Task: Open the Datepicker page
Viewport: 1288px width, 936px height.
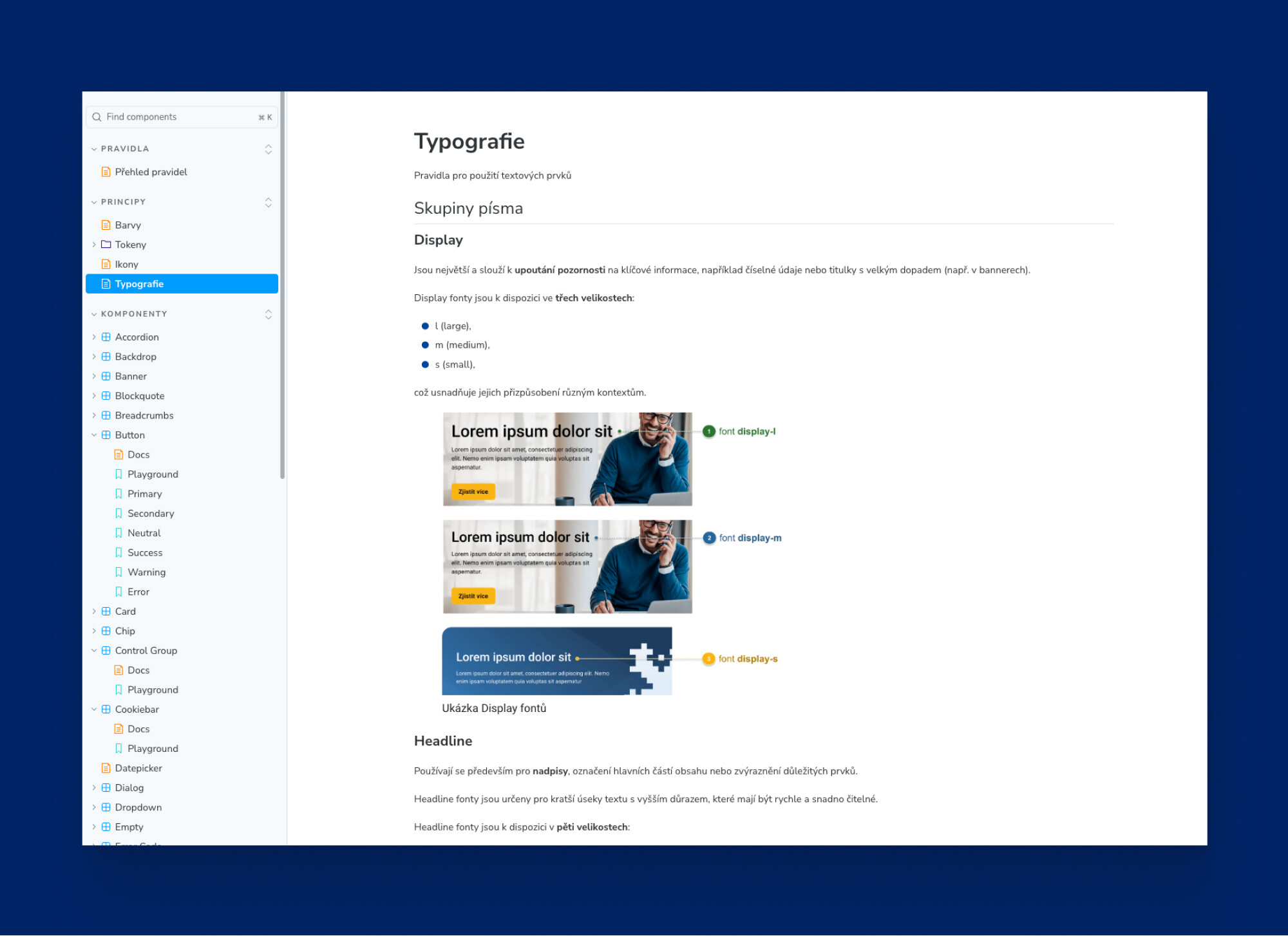Action: click(182, 769)
